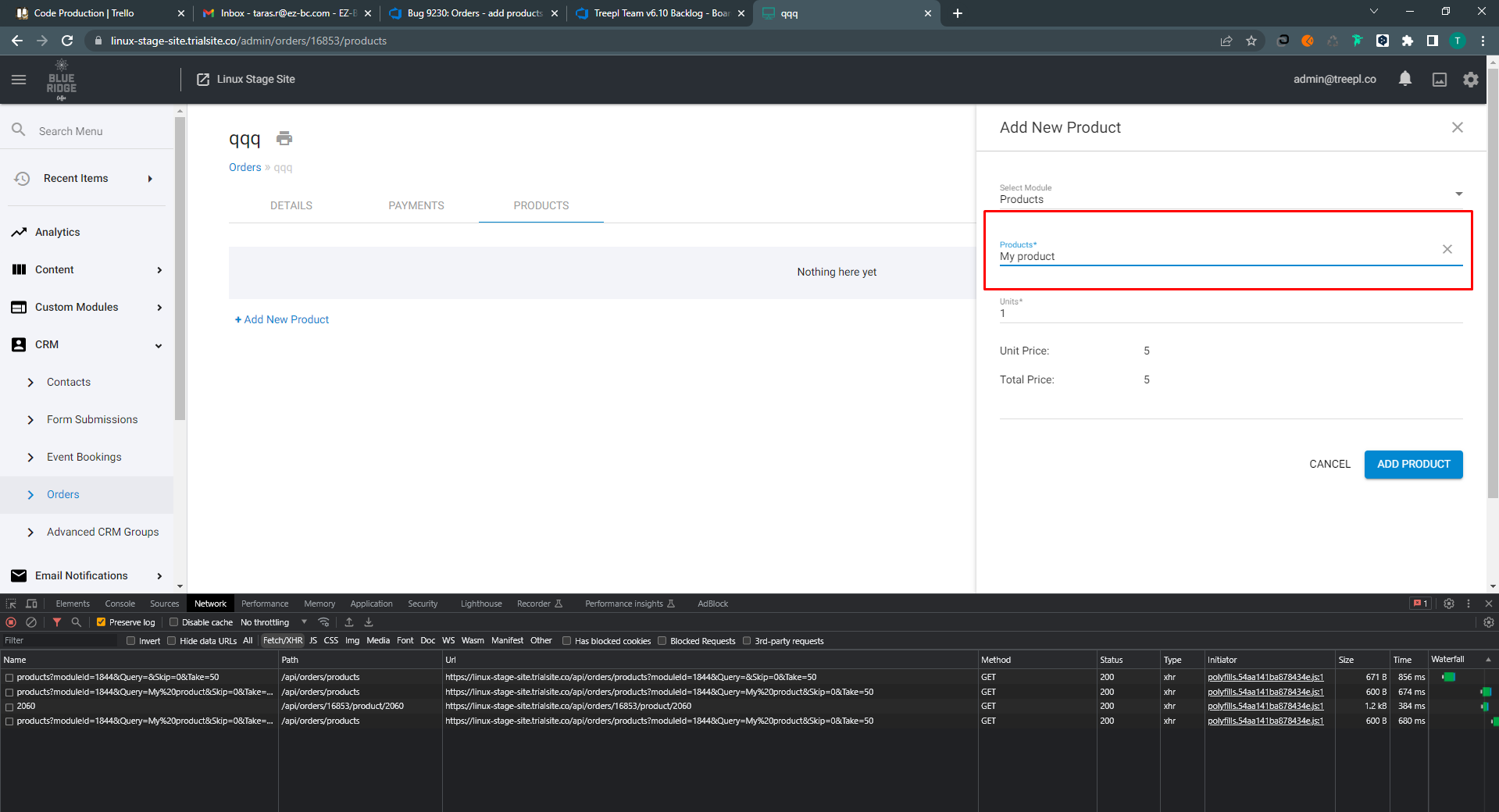Collapse the CRM menu
The width and height of the screenshot is (1499, 812).
pos(159,345)
